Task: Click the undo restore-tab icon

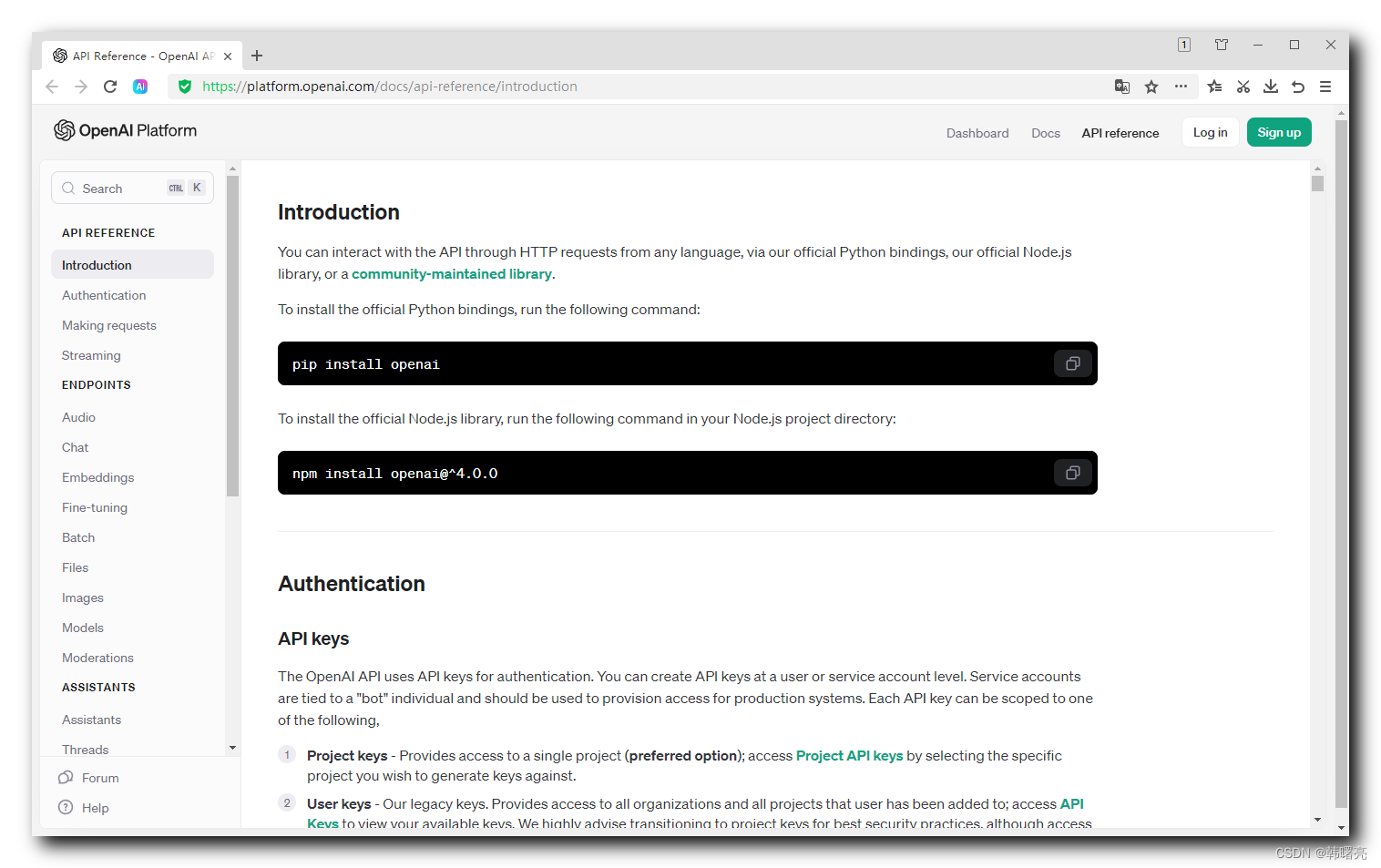Action: pyautogui.click(x=1298, y=87)
